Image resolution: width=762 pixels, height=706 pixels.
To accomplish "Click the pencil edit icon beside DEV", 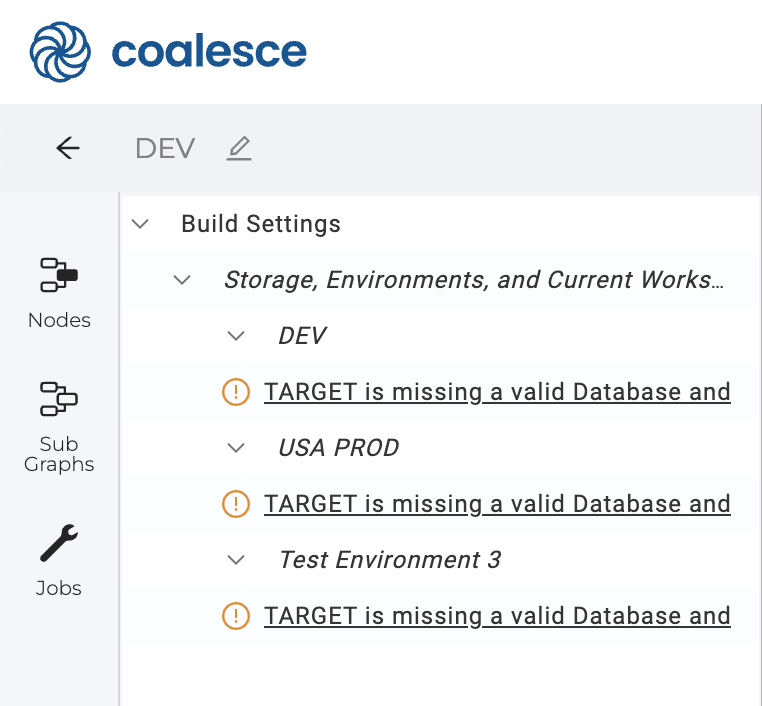I will 239,149.
